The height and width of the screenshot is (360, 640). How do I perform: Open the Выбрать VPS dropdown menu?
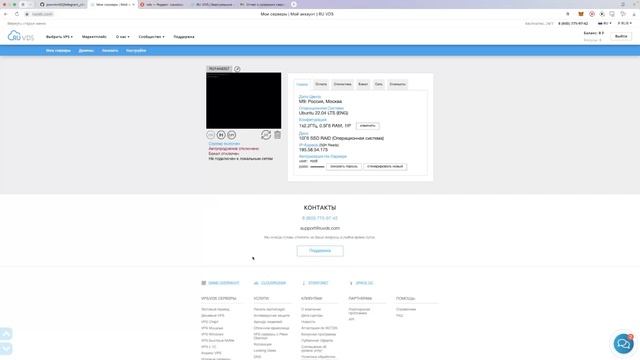[x=59, y=37]
